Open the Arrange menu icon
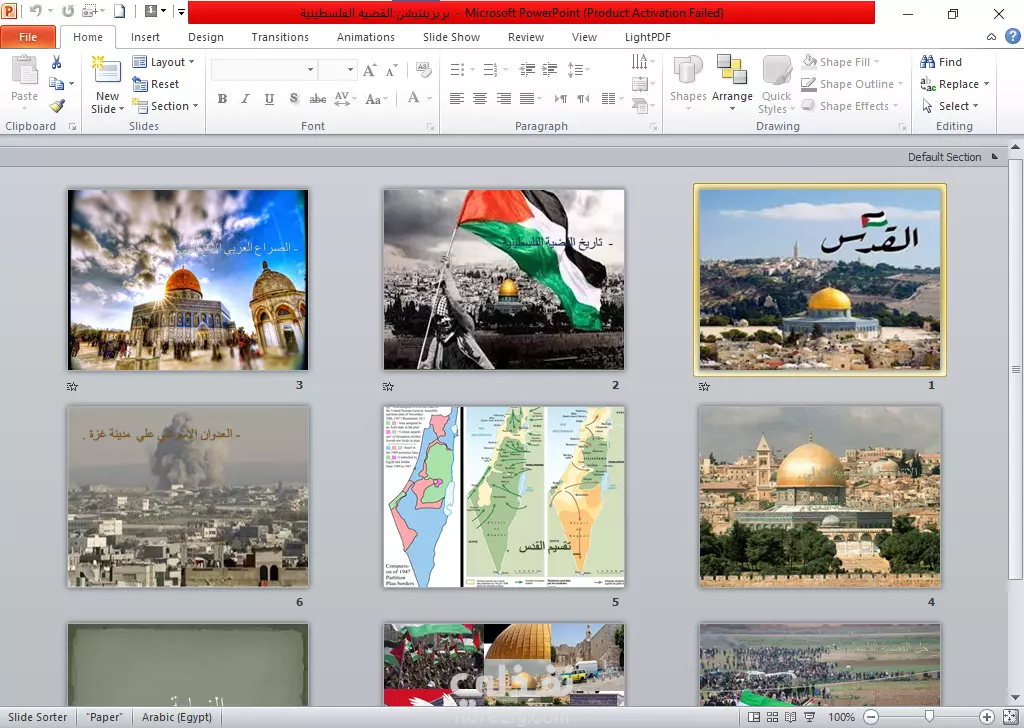Screen dimensions: 1024x728 tap(732, 70)
